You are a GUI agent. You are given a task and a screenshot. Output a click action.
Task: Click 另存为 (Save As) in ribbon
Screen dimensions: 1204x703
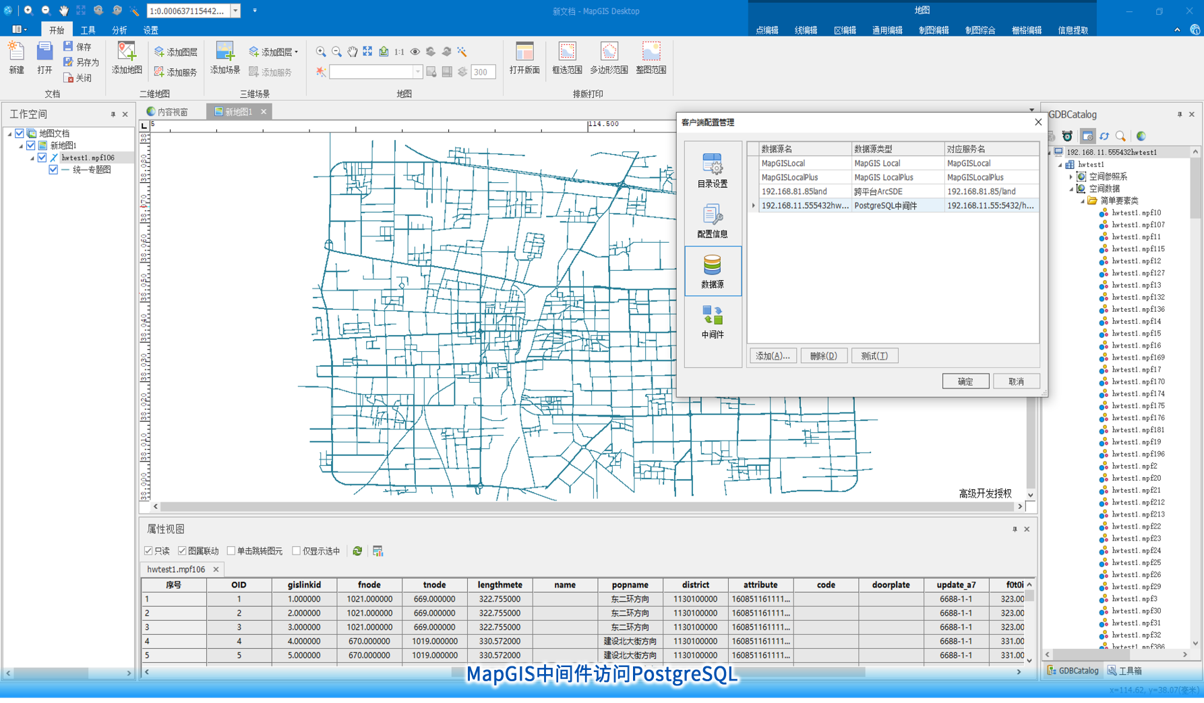(x=81, y=62)
